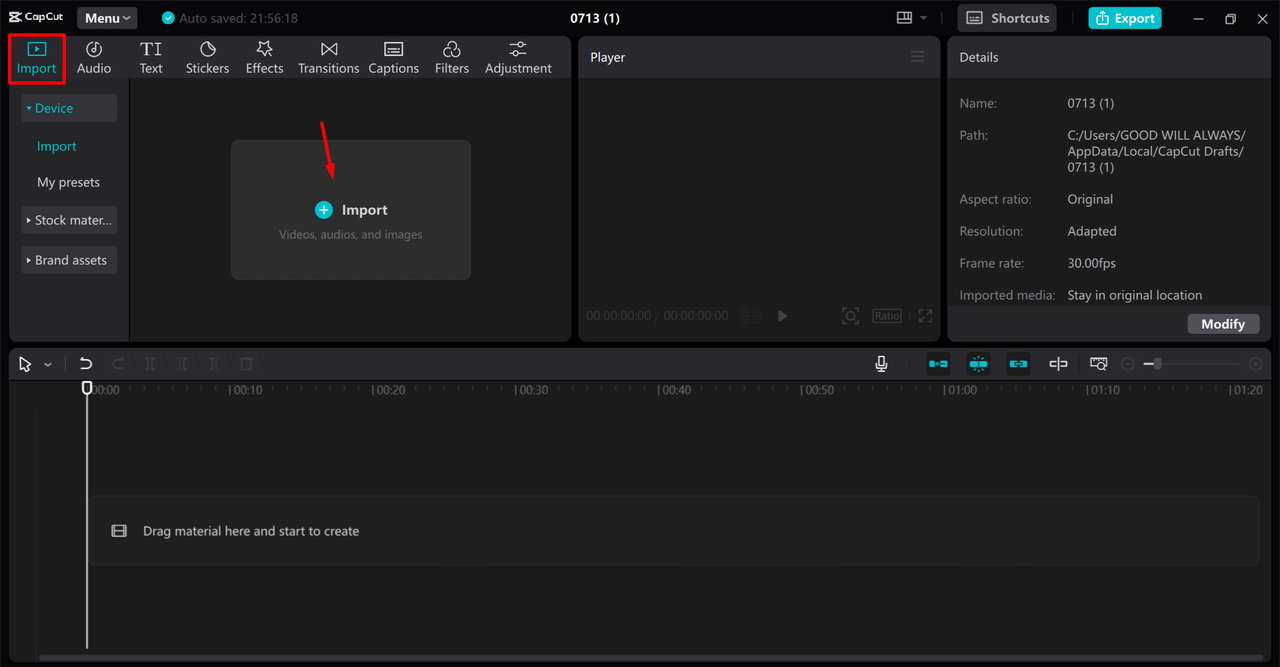This screenshot has height=667, width=1280.
Task: Enter fullscreen preview mode
Action: pyautogui.click(x=925, y=316)
